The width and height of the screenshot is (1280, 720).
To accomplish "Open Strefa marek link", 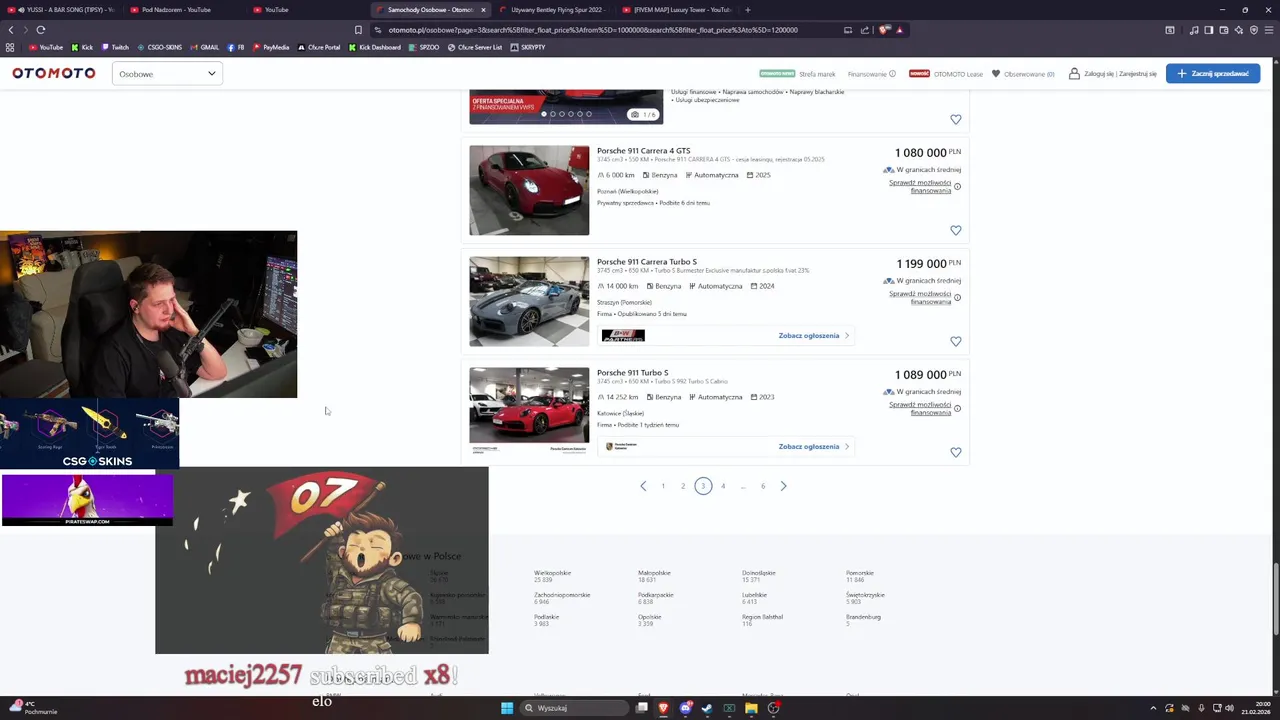I will point(817,74).
